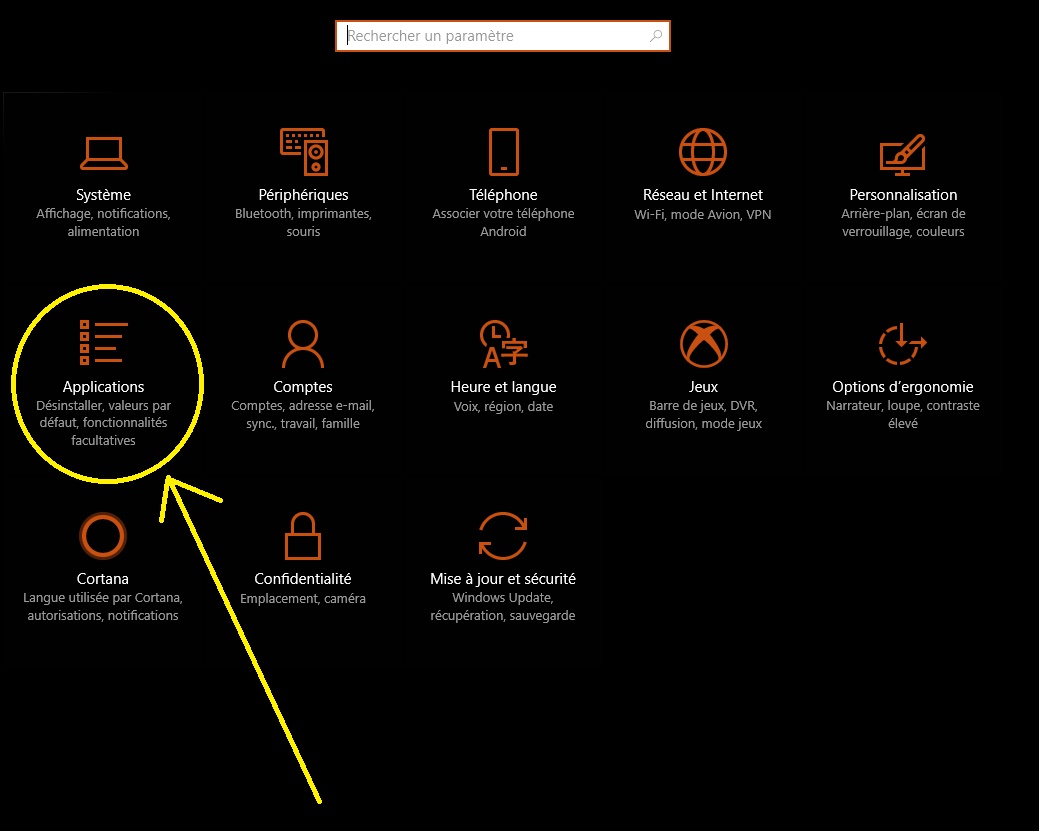Image resolution: width=1039 pixels, height=831 pixels.
Task: Select the Applications title text
Action: 103,387
